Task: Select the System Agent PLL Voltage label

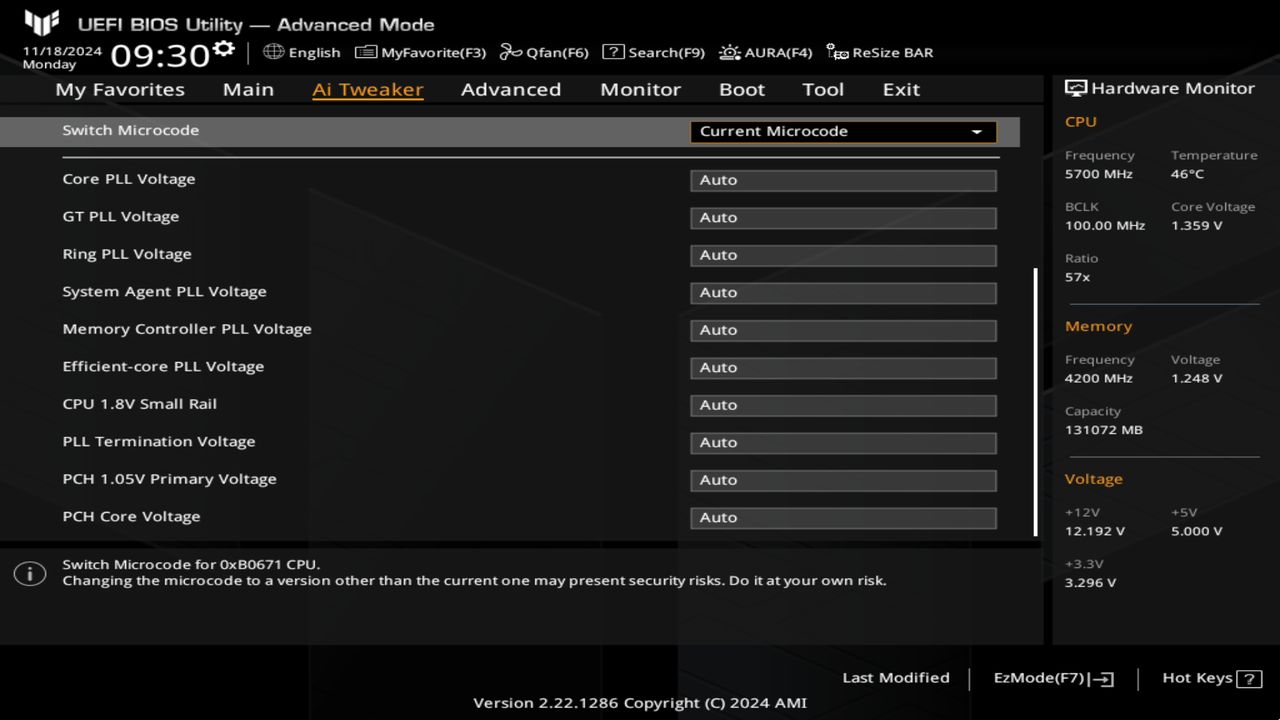Action: tap(164, 291)
